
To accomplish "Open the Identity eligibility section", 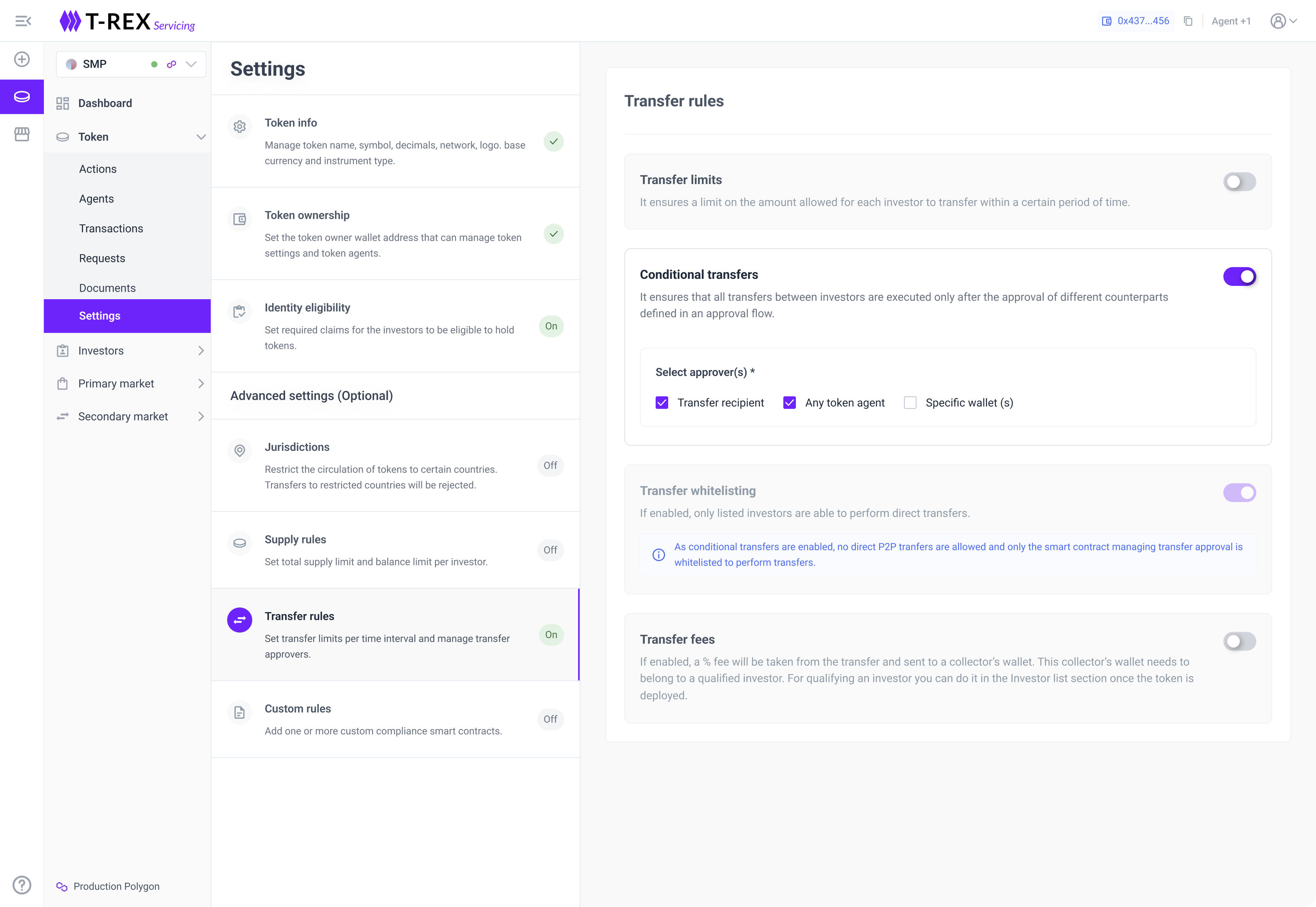I will pyautogui.click(x=396, y=326).
